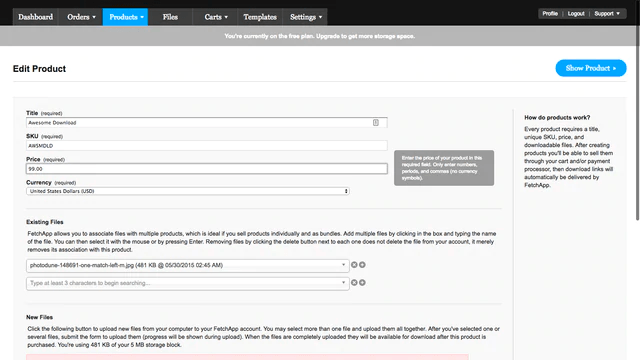Go to the Dashboard tab
The image size is (640, 360).
pos(36,17)
